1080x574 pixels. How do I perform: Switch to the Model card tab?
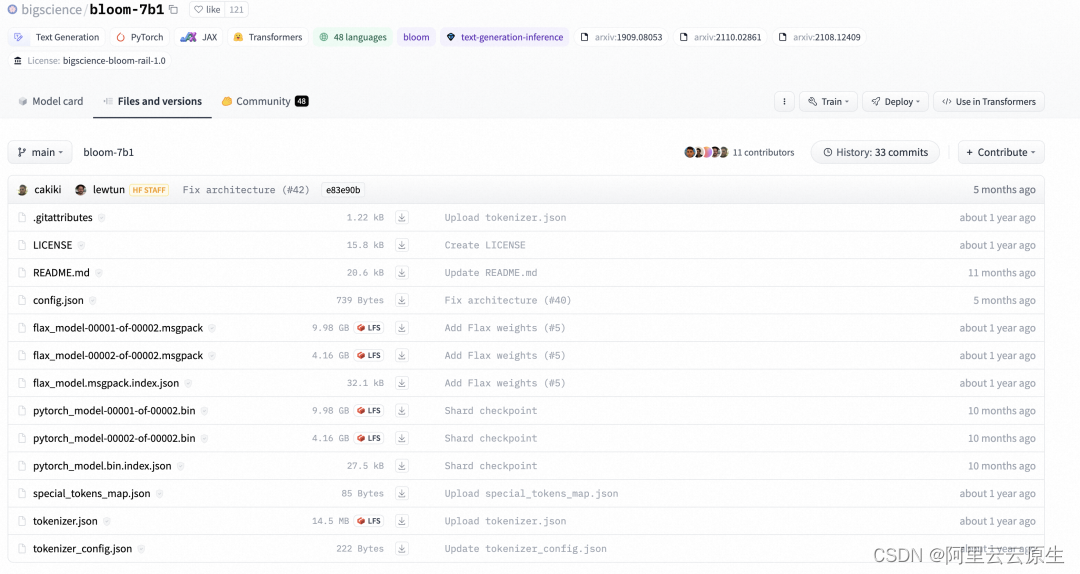[51, 101]
